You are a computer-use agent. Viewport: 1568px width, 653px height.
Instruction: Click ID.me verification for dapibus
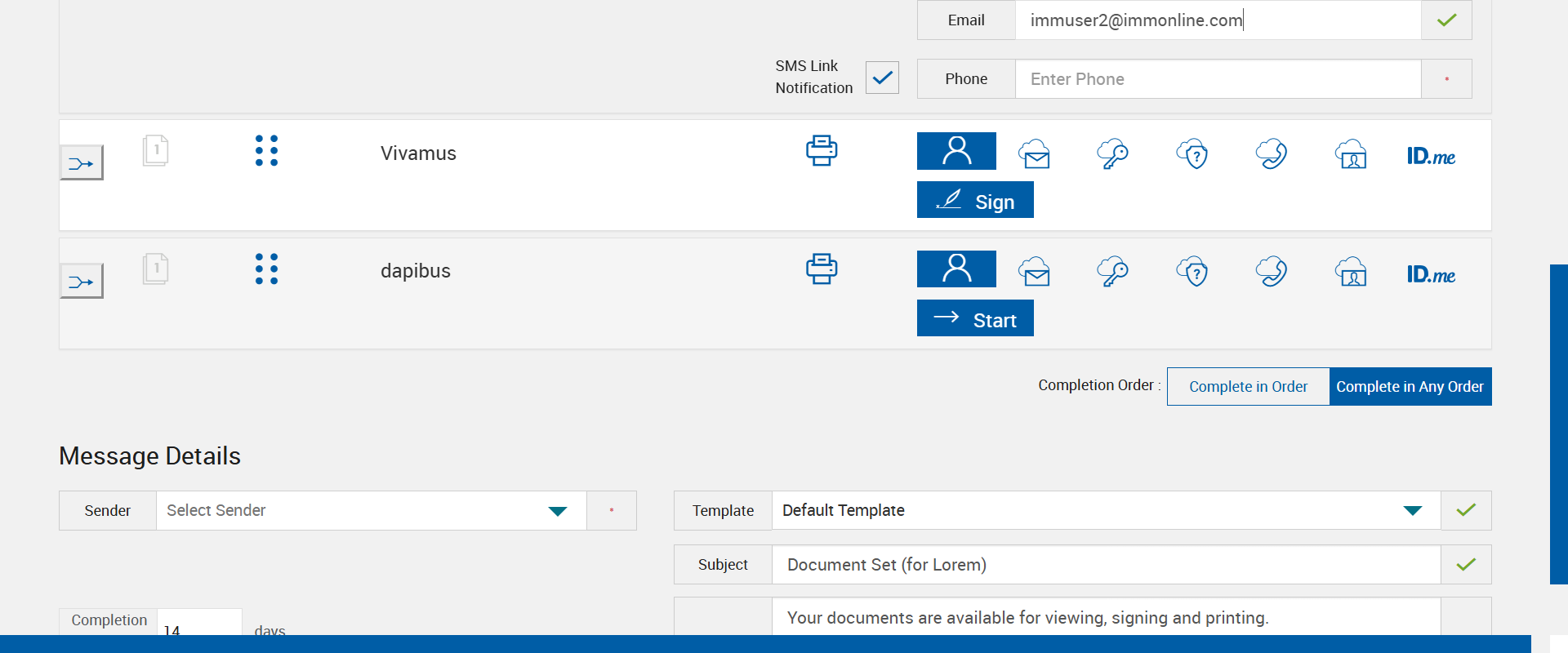pos(1431,274)
